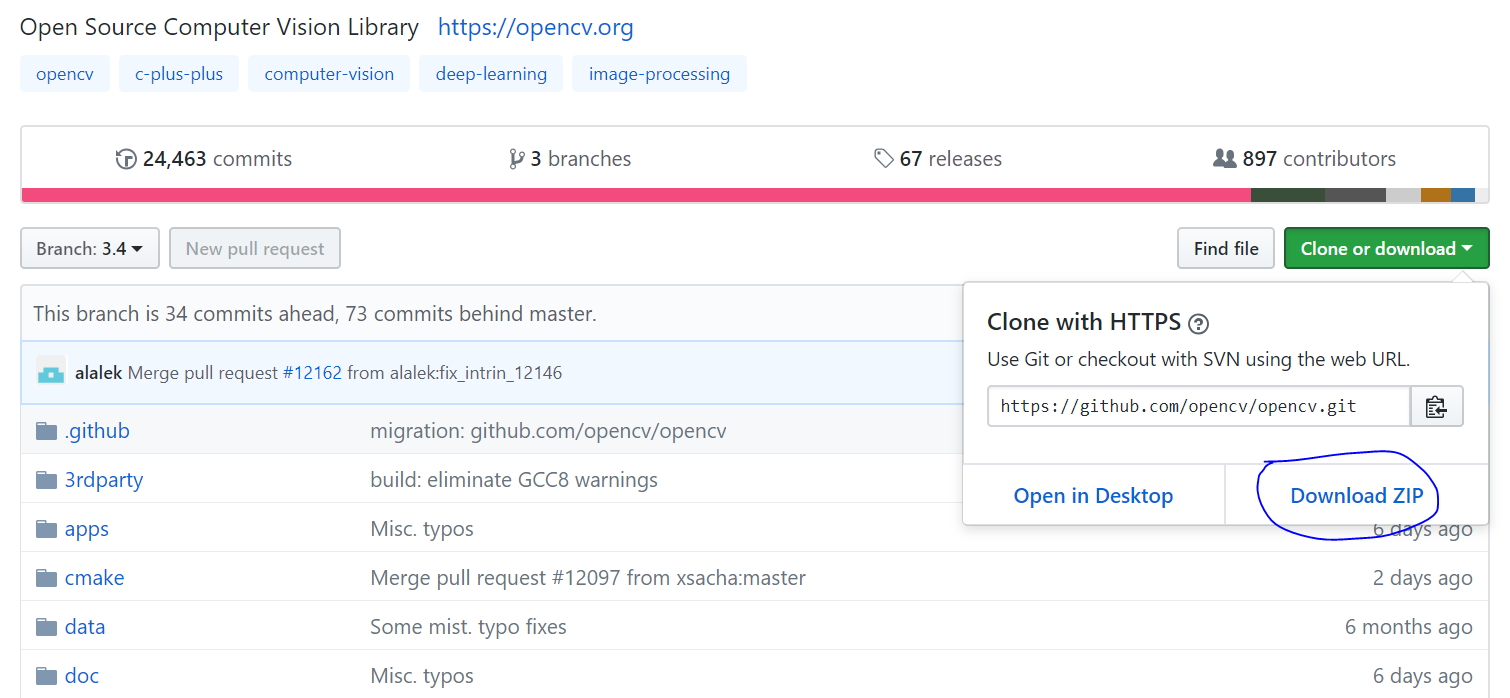
Task: View the 24,463 commits history
Action: [x=204, y=159]
